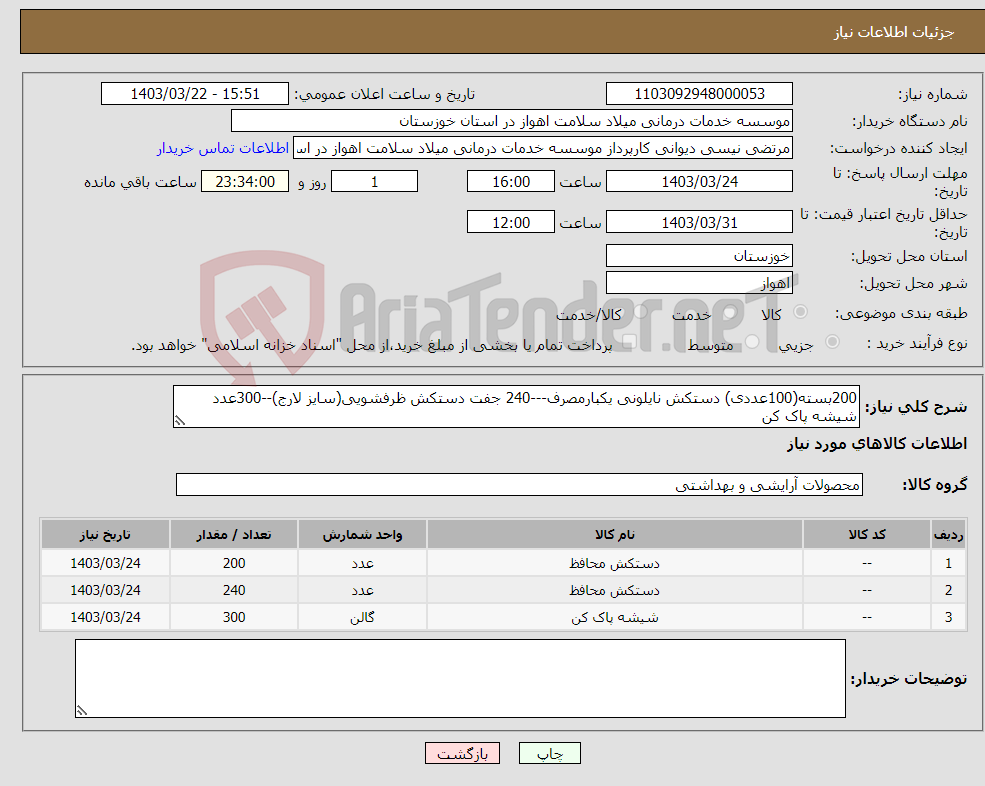Click the buyer notes resize handle
Image resolution: width=985 pixels, height=786 pixels.
(x=82, y=711)
